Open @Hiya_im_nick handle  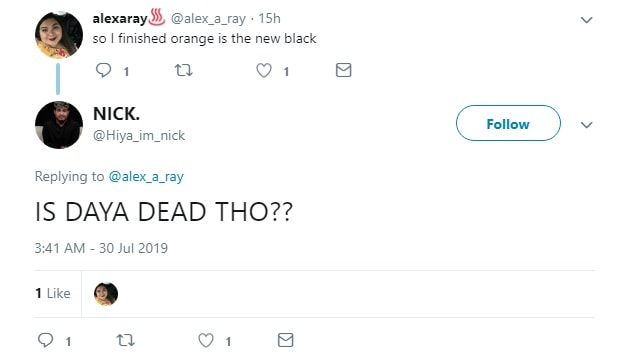tap(139, 135)
